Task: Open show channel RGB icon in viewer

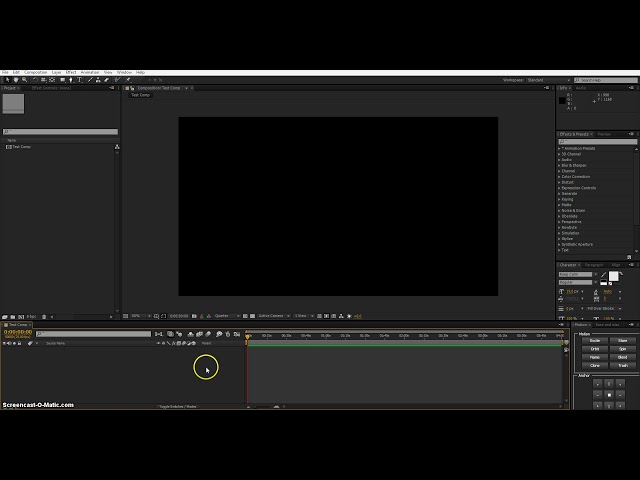Action: pyautogui.click(x=209, y=316)
